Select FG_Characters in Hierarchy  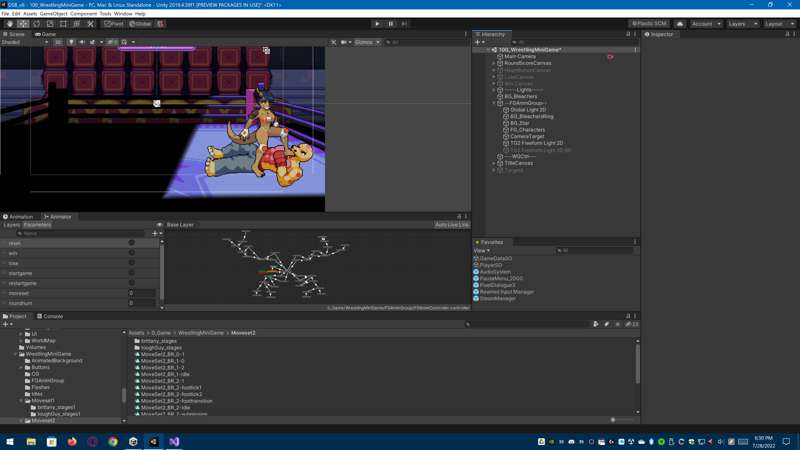528,130
